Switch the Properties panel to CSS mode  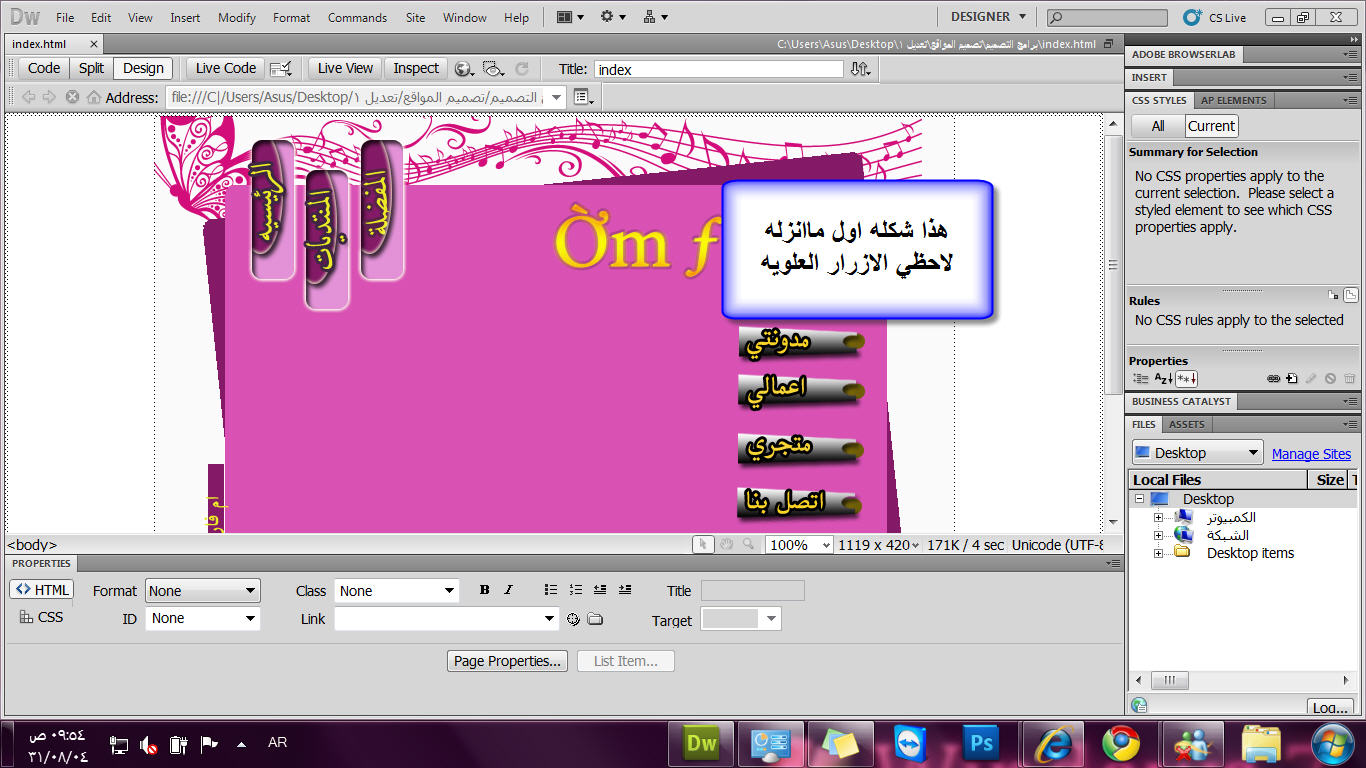41,617
